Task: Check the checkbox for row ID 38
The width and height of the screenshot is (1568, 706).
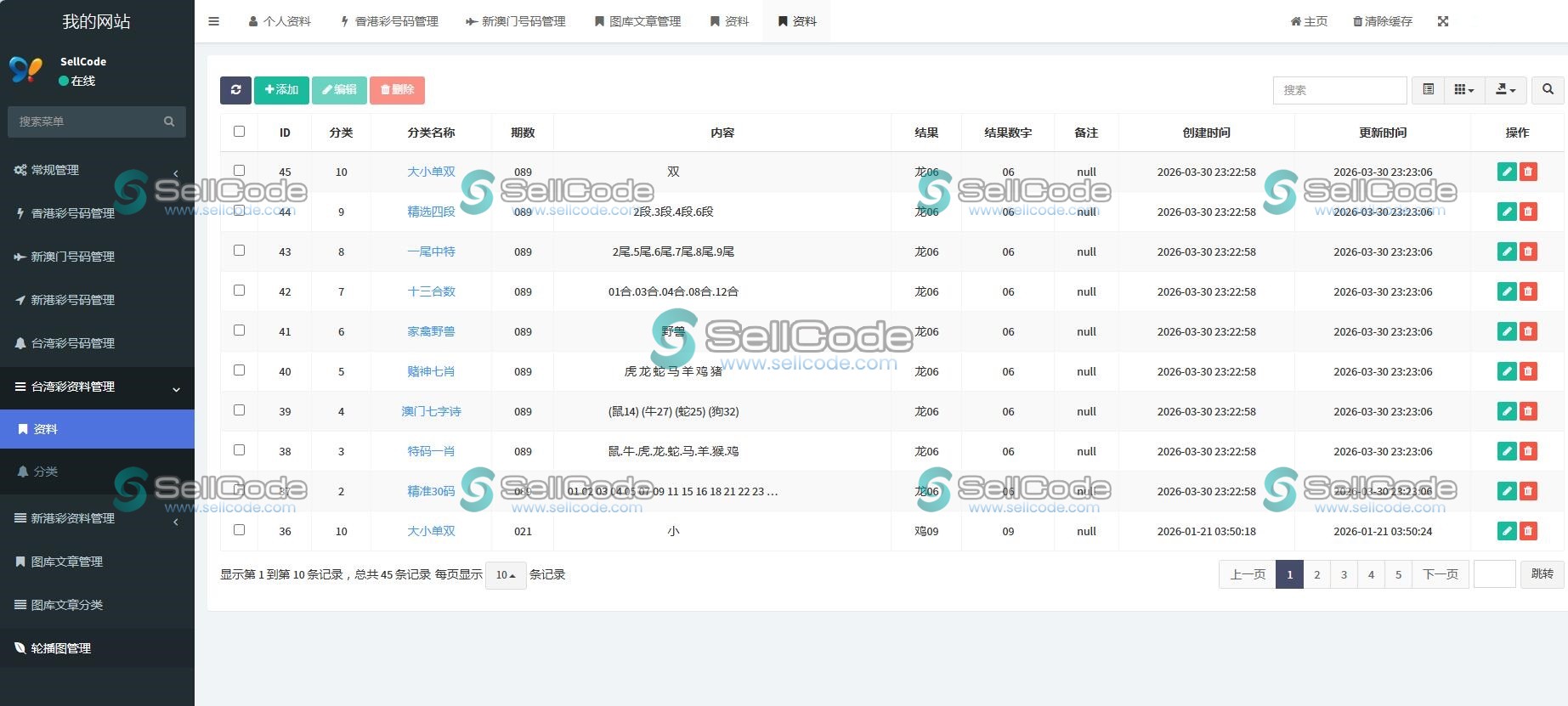Action: click(239, 449)
